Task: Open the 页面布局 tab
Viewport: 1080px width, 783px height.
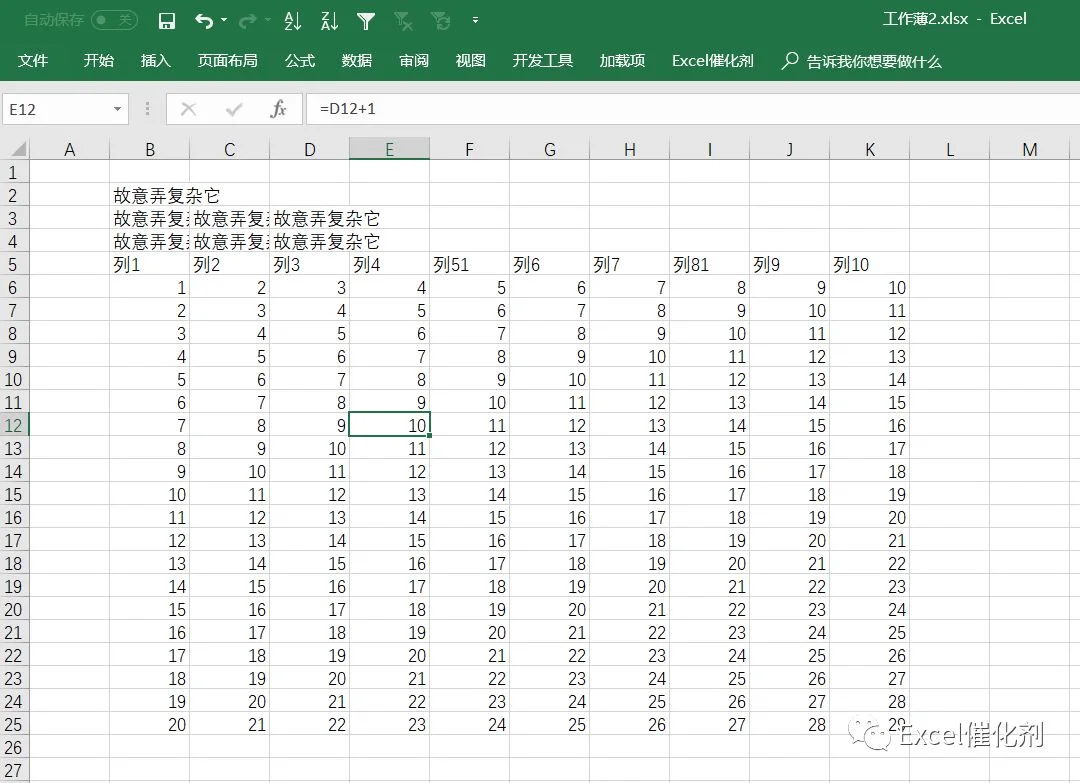Action: tap(228, 61)
